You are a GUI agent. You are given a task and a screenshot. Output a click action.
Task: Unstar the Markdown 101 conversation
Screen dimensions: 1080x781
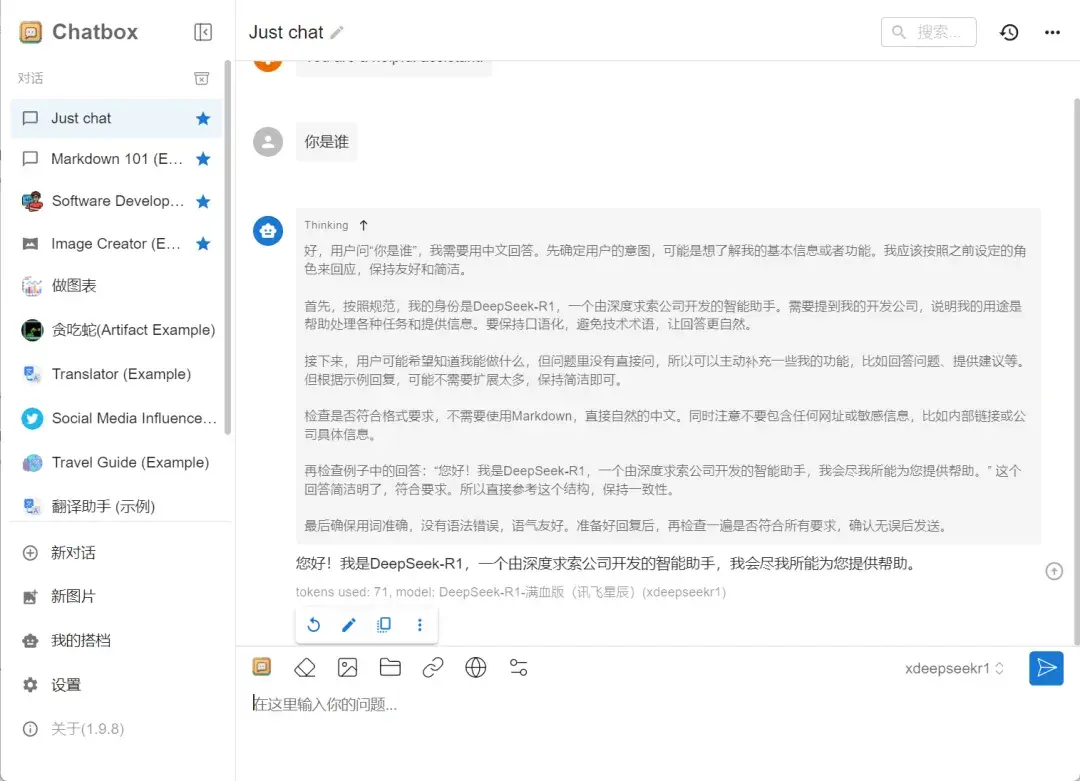point(202,159)
